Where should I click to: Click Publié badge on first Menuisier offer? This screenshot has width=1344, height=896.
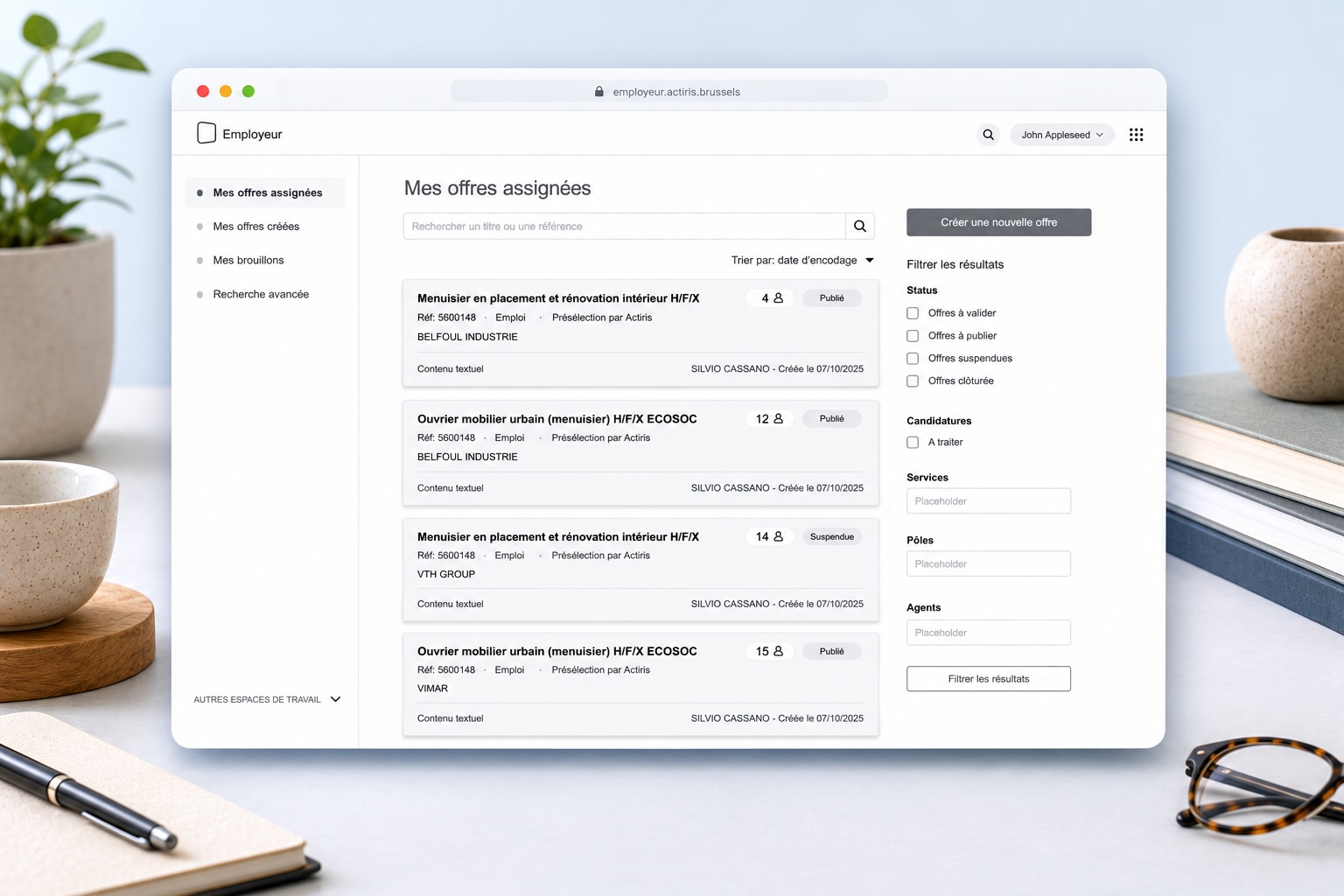(x=832, y=298)
